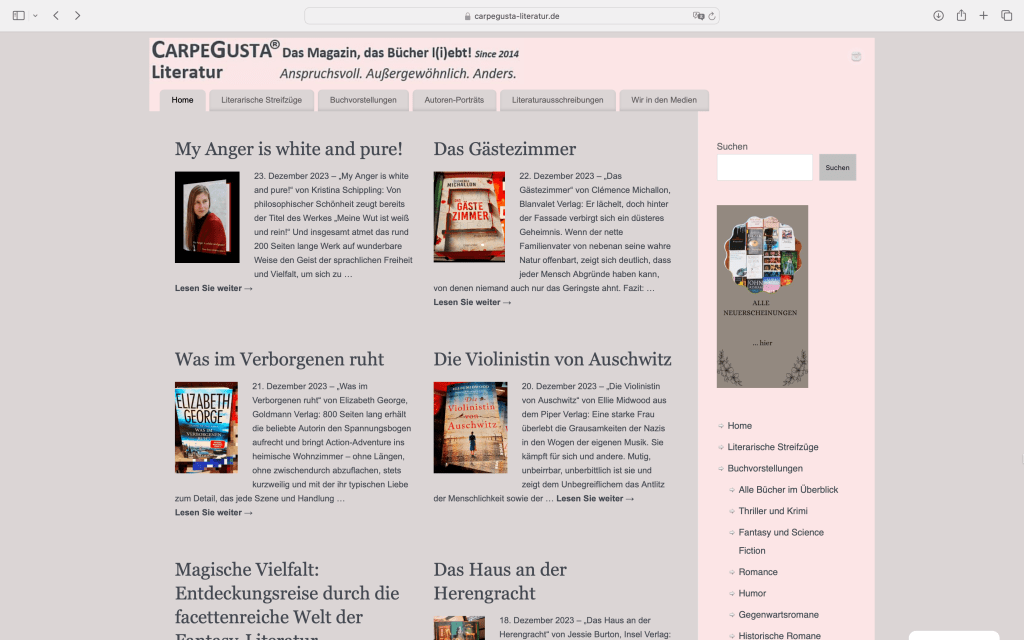
Task: Click the Elizabeth George book cover thumbnail
Action: coord(206,427)
